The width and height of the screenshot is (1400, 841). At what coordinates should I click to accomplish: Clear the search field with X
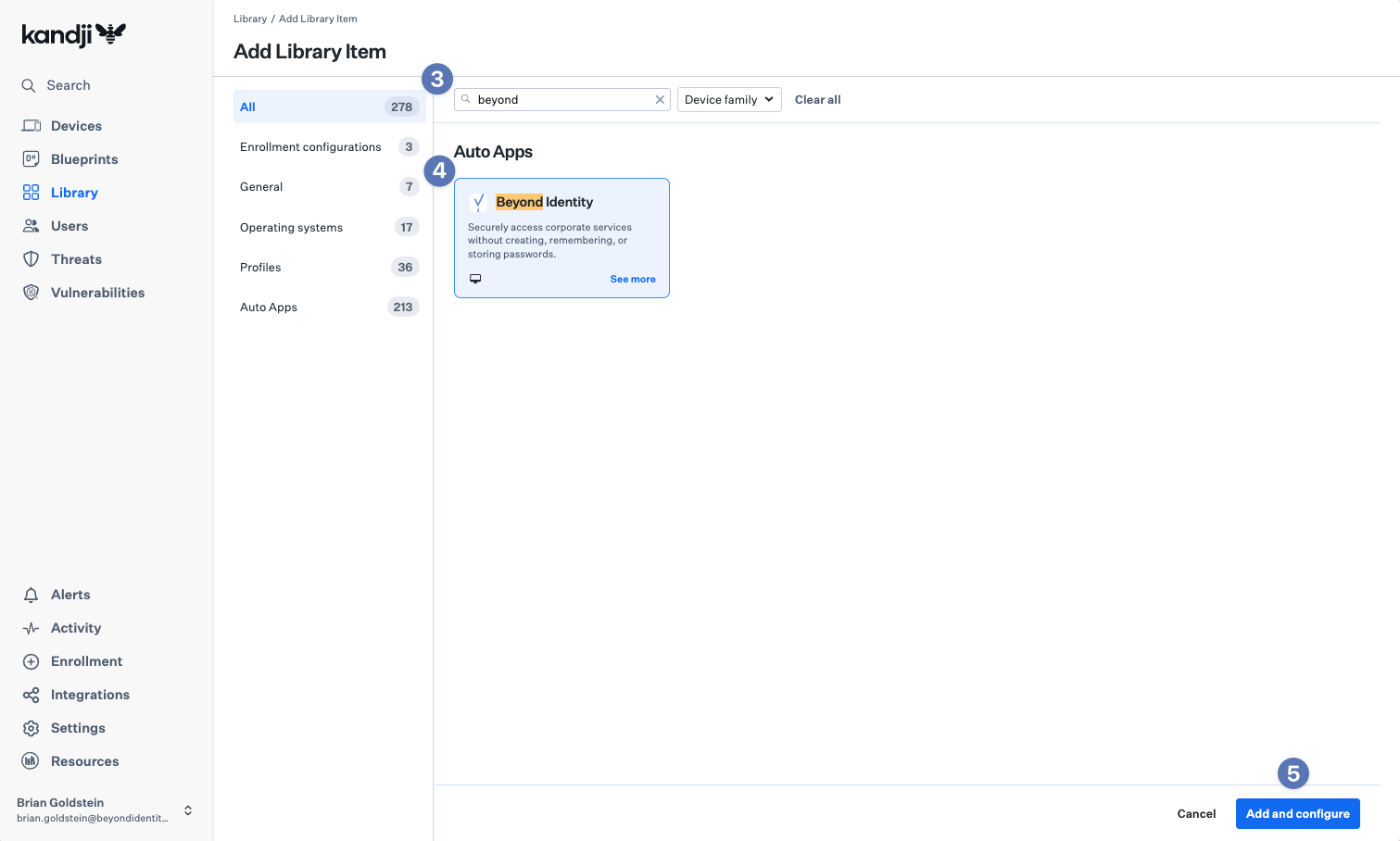(x=660, y=100)
